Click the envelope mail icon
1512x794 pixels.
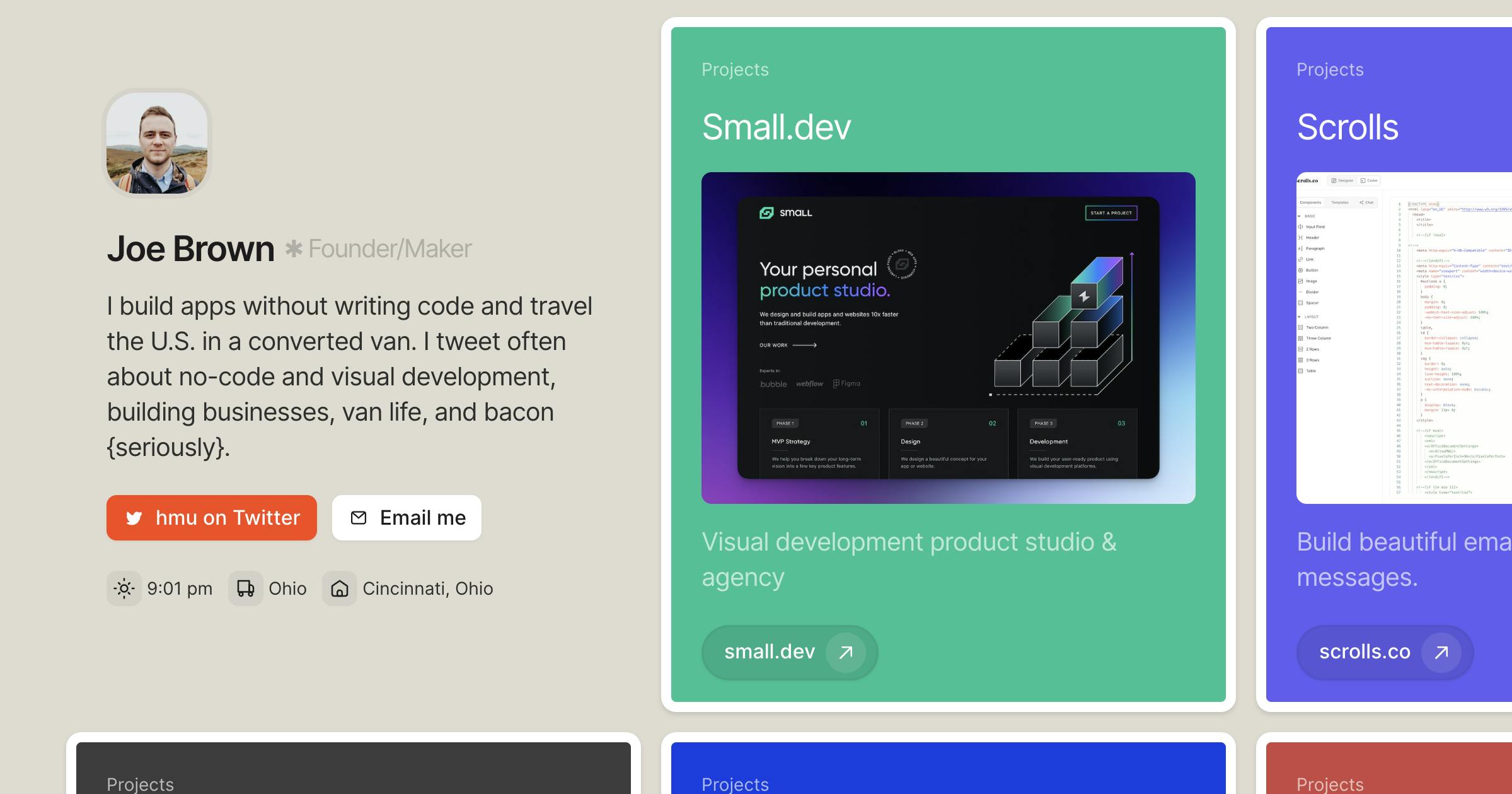tap(359, 518)
